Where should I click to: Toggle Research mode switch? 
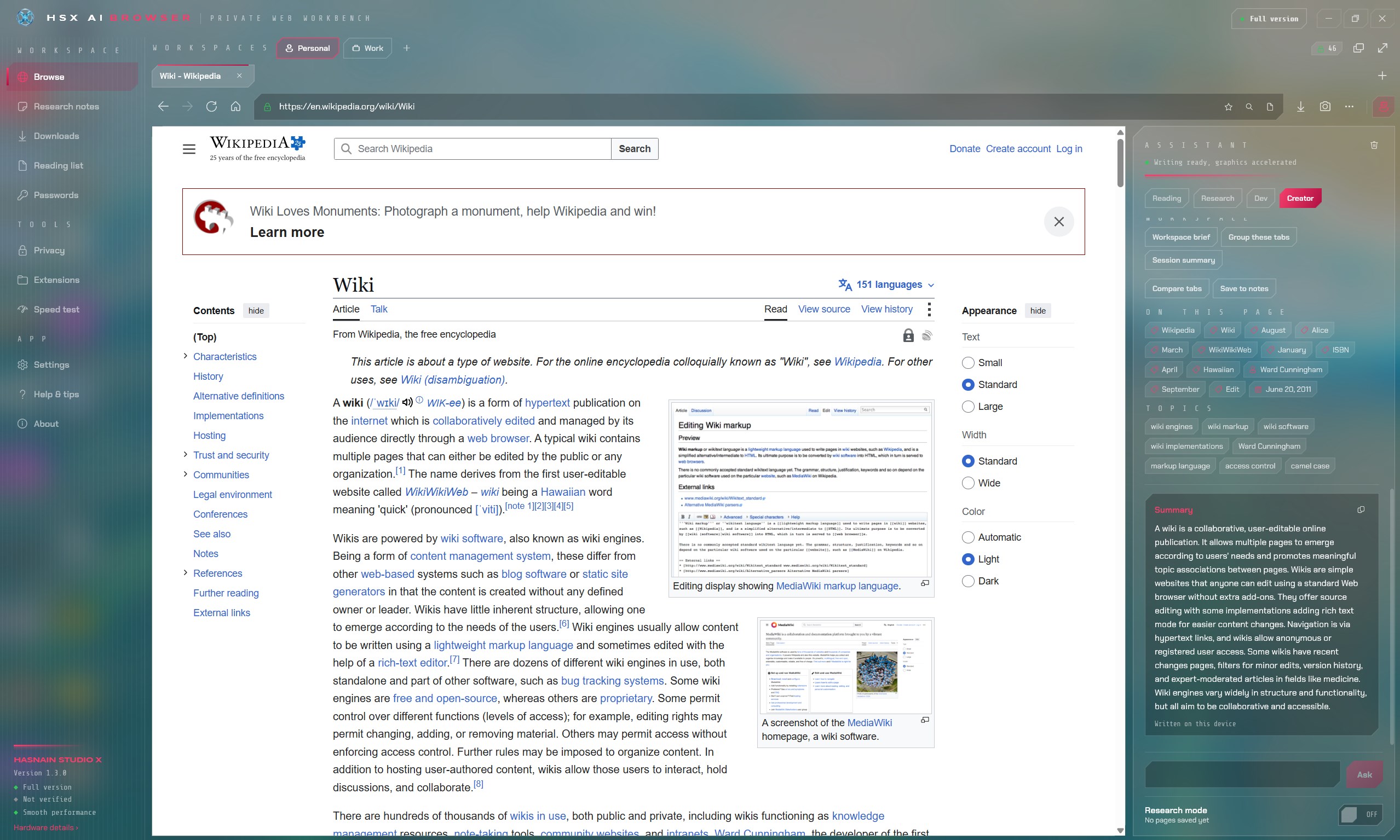[1361, 814]
